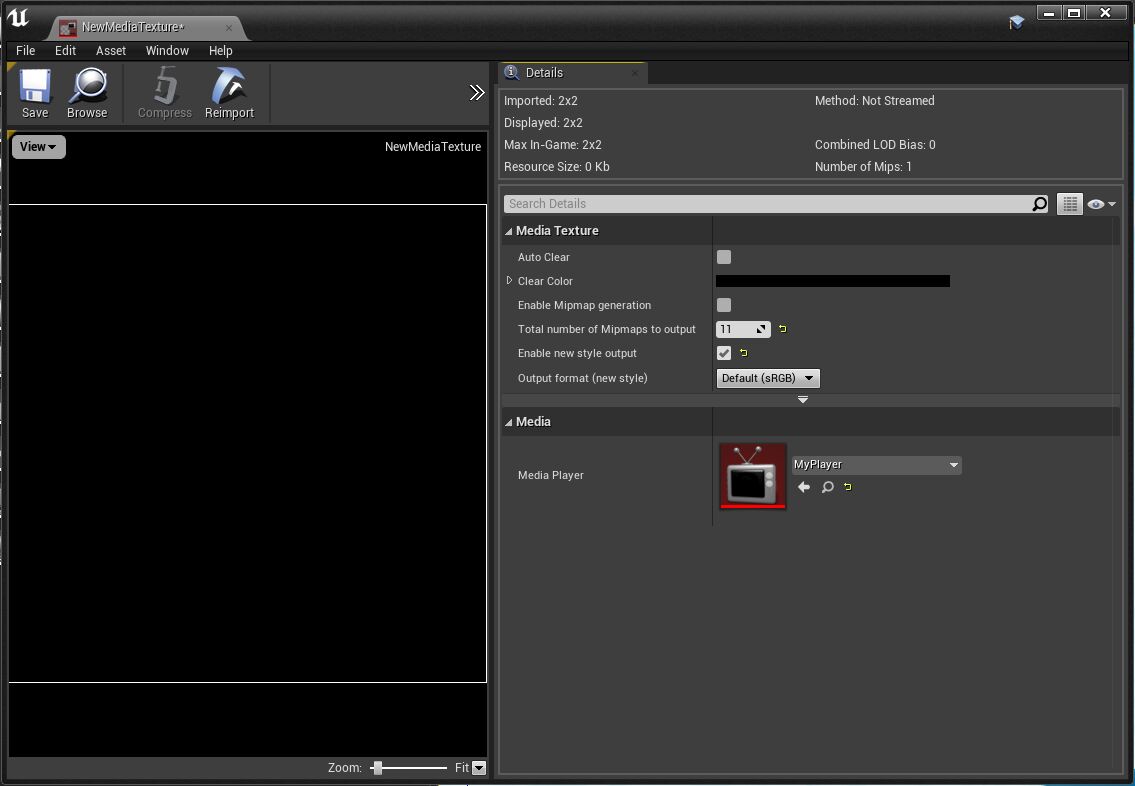
Task: Open the Output format Default (sRGB) dropdown
Action: point(768,378)
